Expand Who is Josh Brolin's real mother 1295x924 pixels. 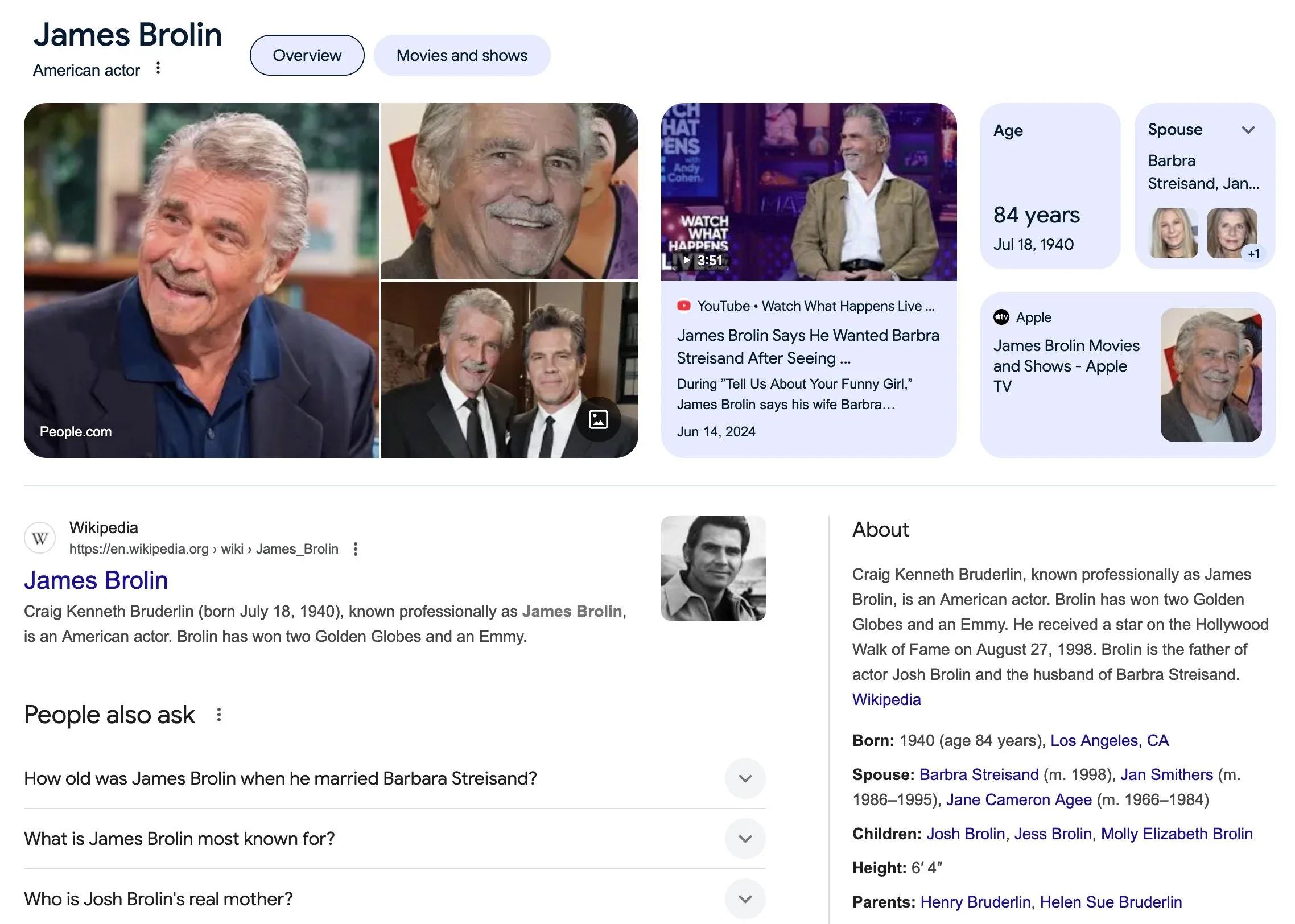tap(745, 899)
